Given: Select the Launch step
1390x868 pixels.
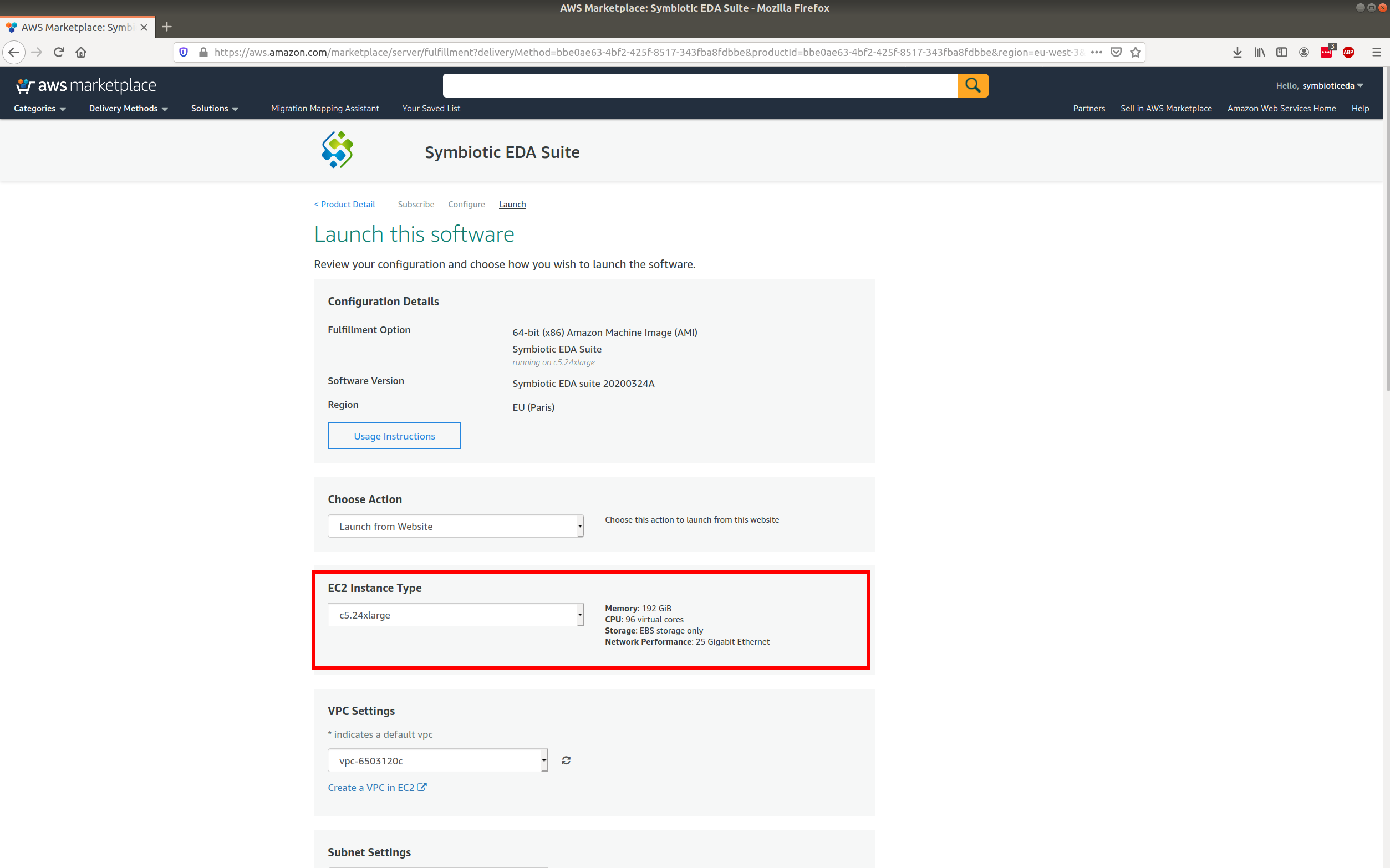Looking at the screenshot, I should 512,205.
